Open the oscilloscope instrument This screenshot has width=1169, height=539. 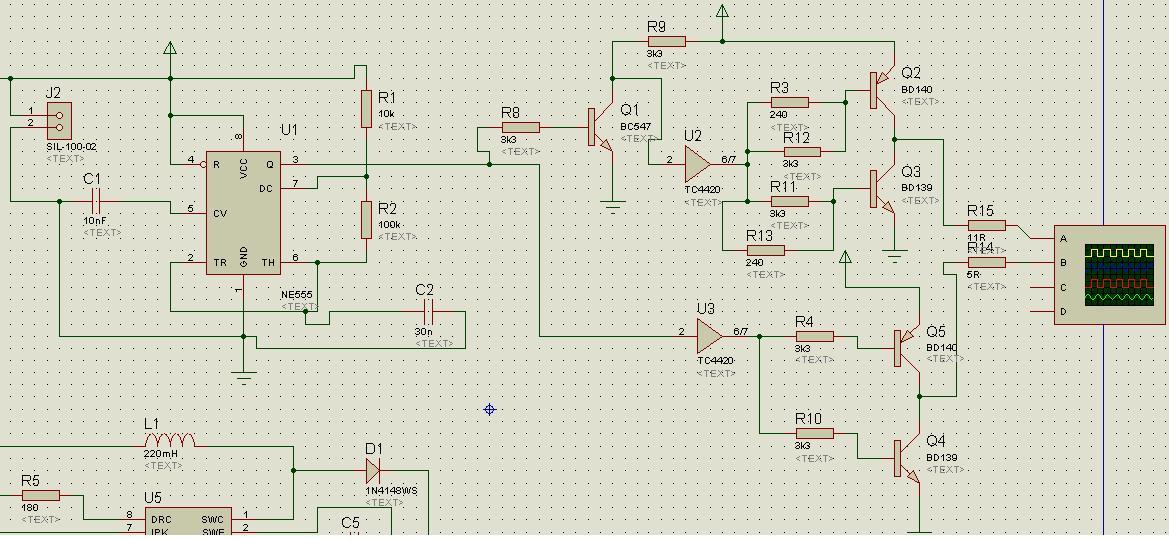[1110, 274]
